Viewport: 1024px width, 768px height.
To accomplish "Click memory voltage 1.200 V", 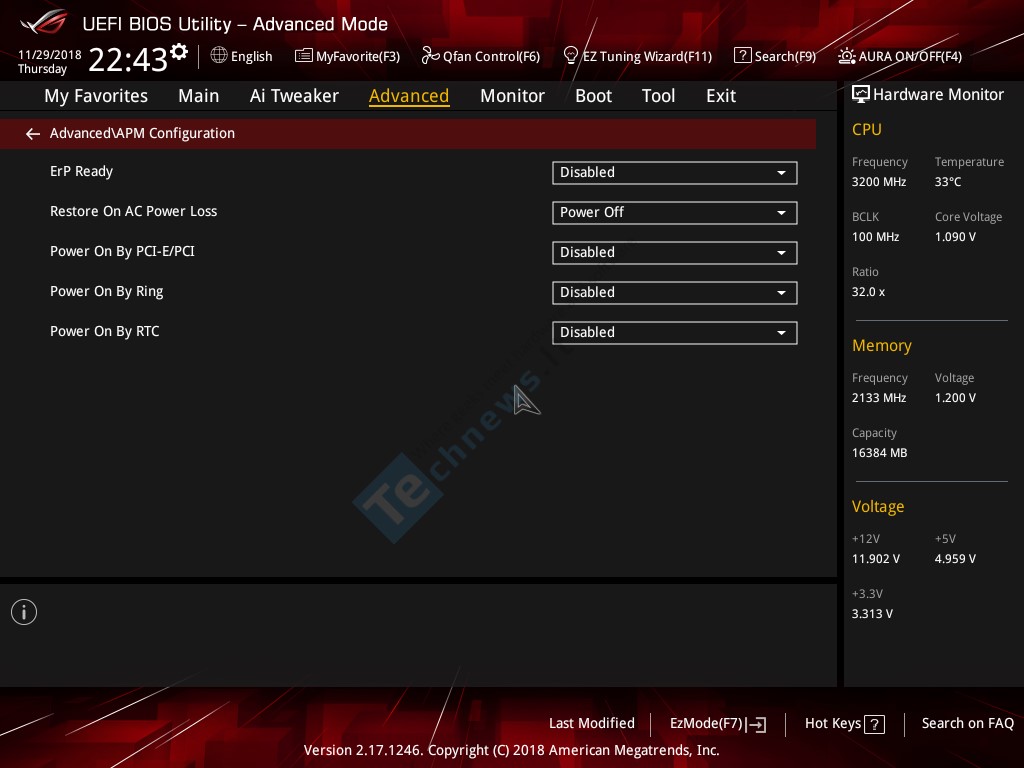I will pos(955,398).
